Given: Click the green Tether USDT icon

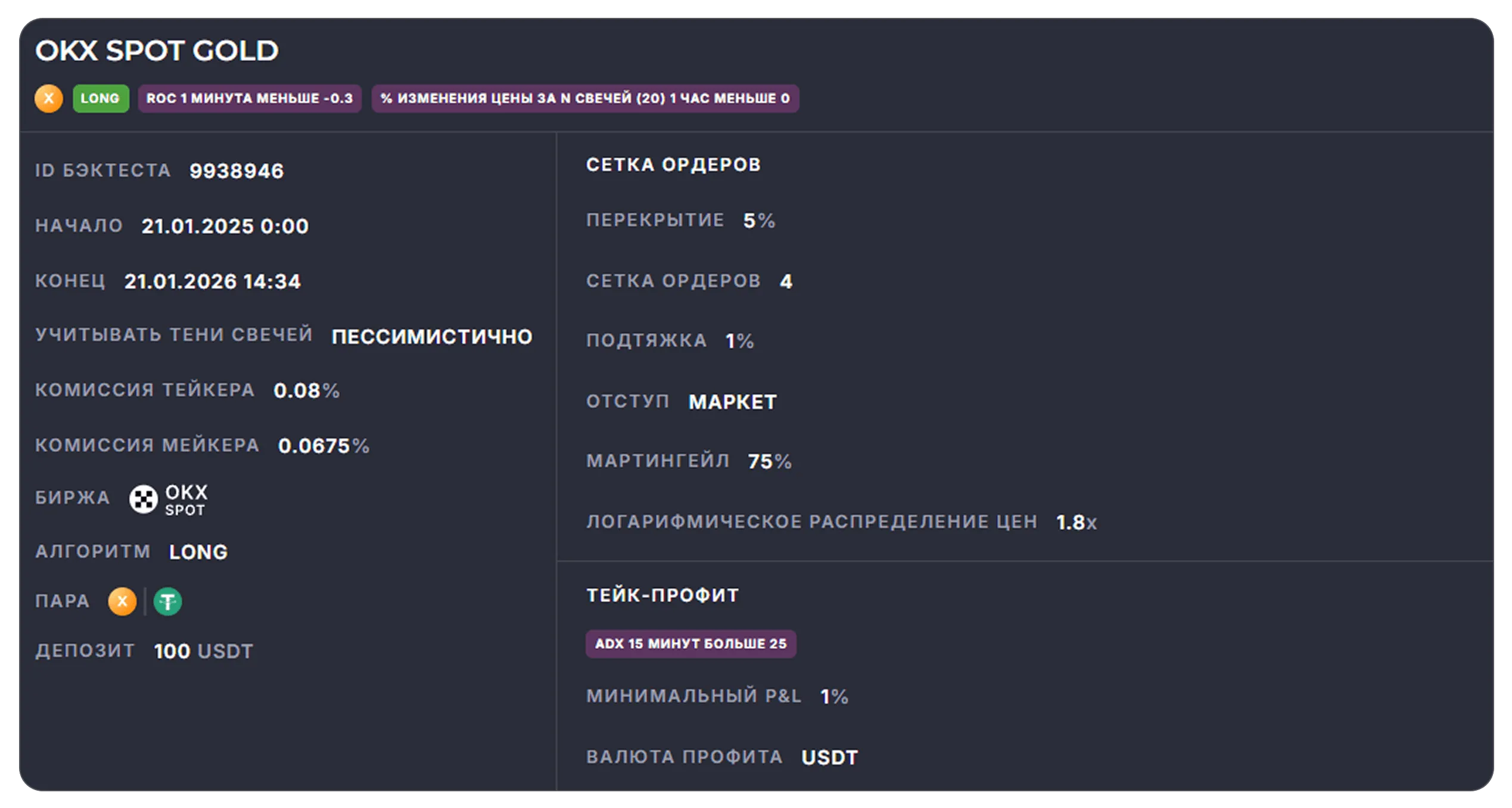Looking at the screenshot, I should [168, 601].
